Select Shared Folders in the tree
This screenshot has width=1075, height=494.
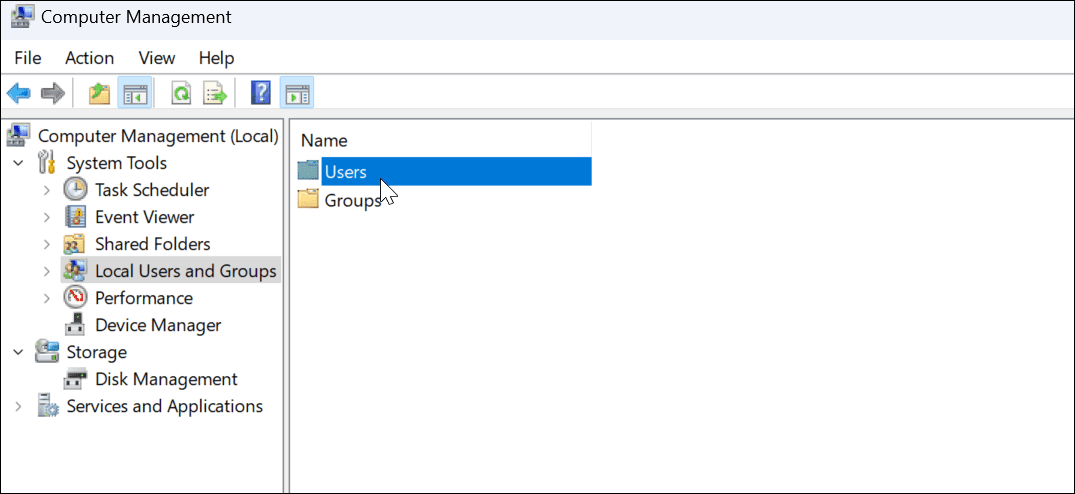pos(153,244)
